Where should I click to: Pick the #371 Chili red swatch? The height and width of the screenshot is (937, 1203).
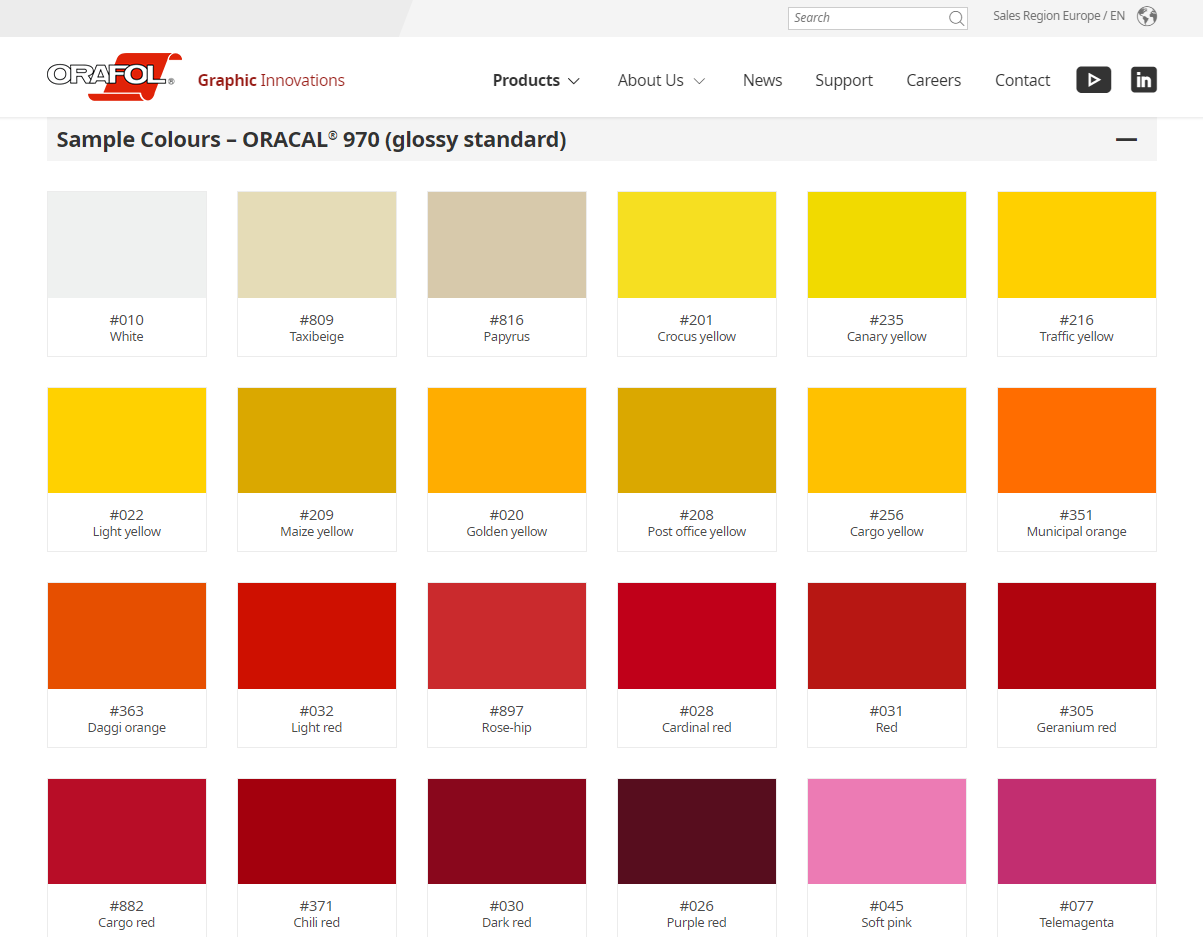(x=317, y=857)
